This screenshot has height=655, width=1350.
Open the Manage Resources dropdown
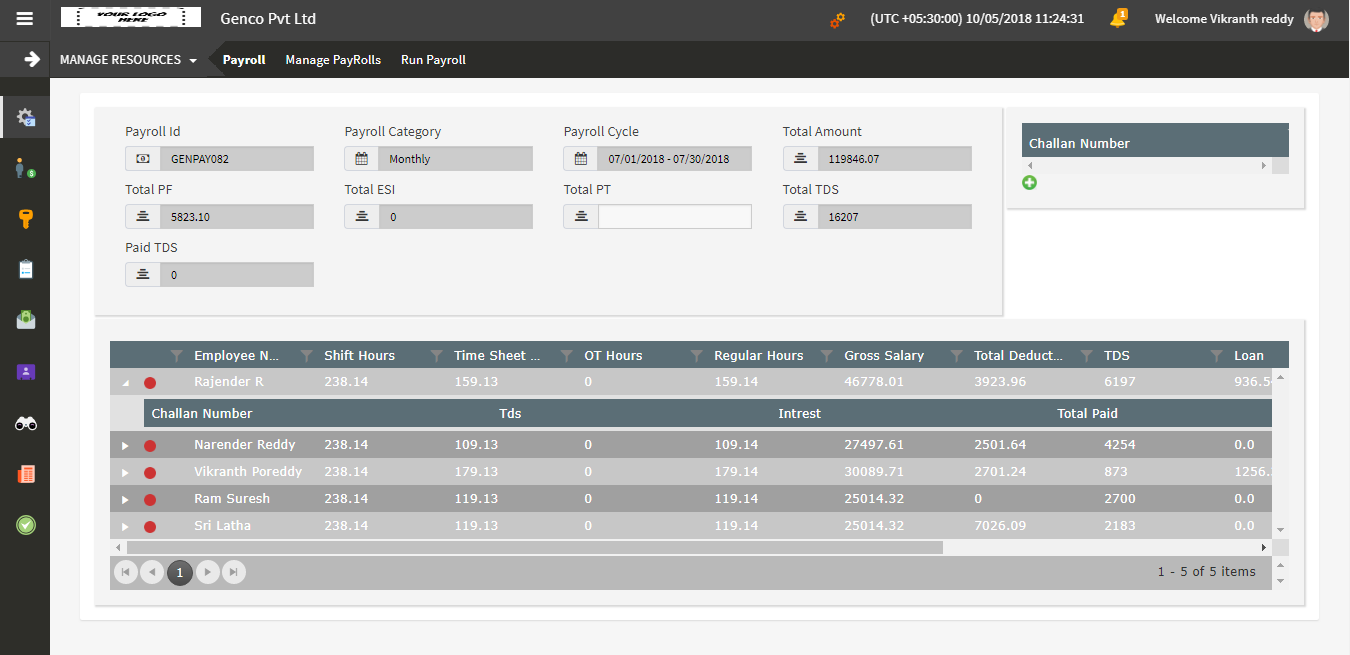[128, 60]
